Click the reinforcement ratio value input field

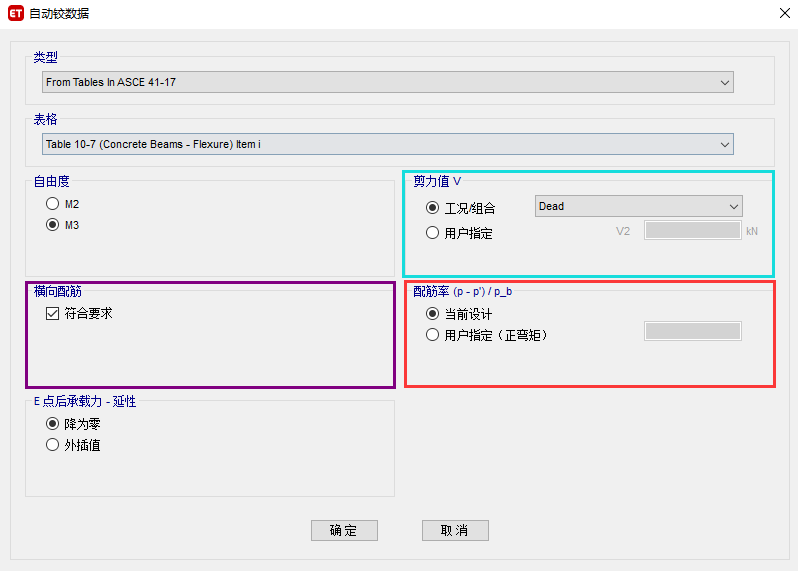[x=693, y=331]
